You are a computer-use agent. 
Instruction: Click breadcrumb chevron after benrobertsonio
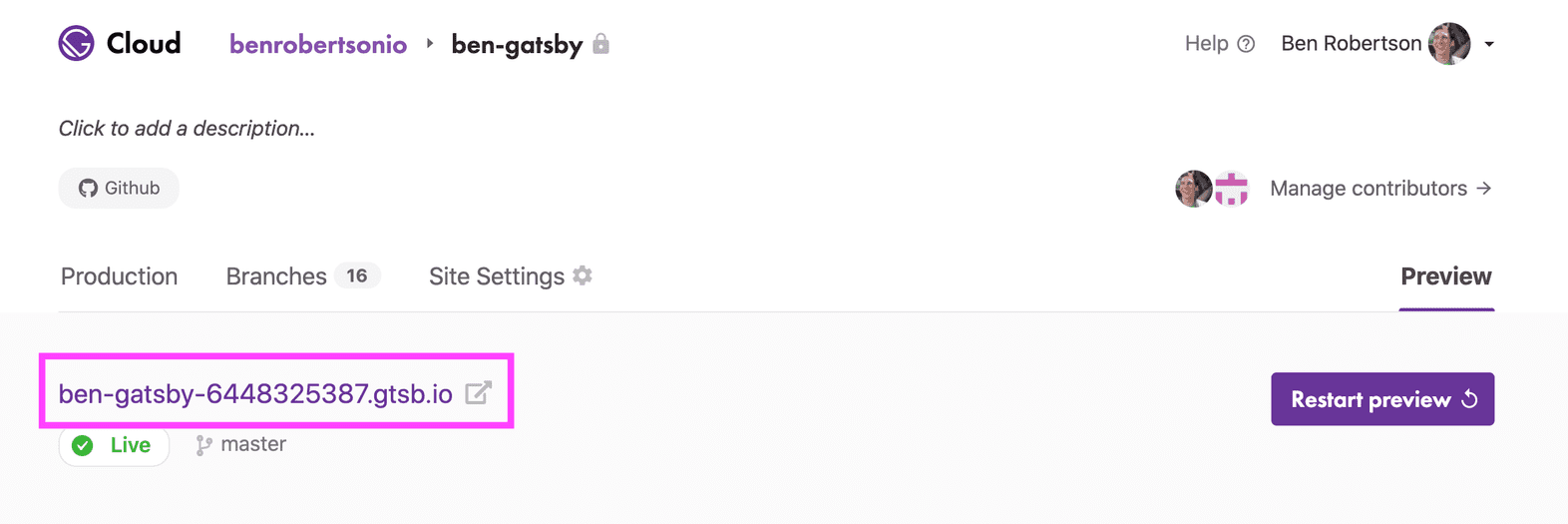click(430, 44)
